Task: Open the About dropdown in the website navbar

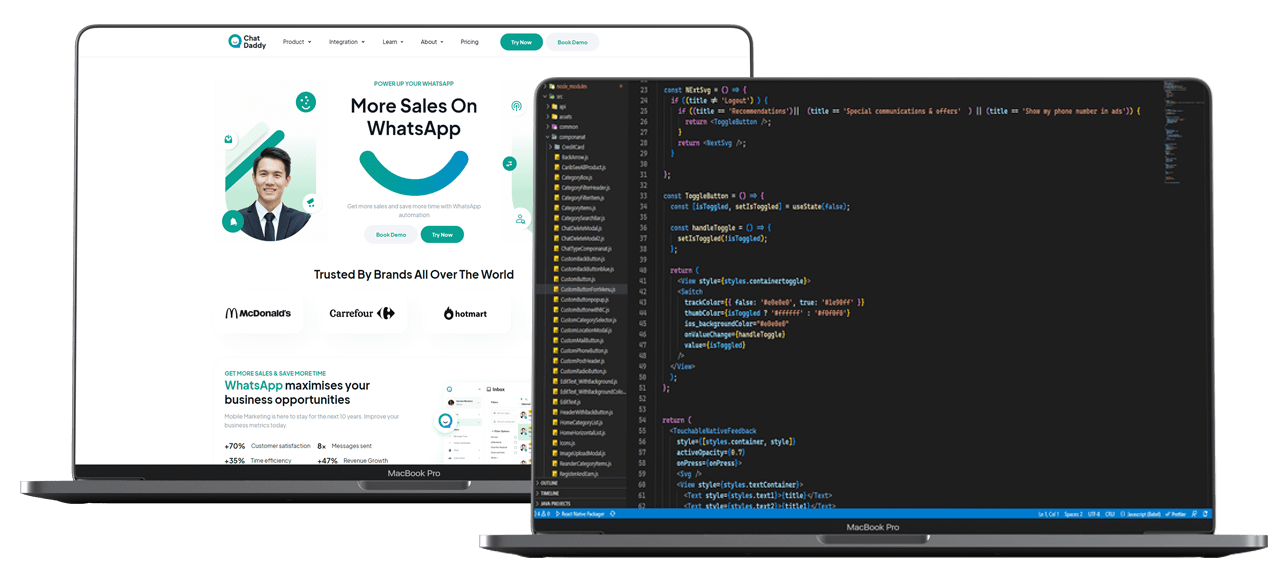Action: click(432, 42)
